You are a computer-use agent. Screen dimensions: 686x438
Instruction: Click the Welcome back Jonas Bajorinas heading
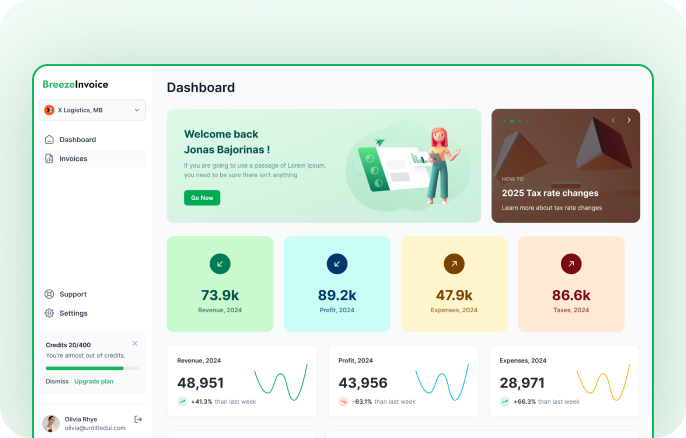tap(227, 142)
